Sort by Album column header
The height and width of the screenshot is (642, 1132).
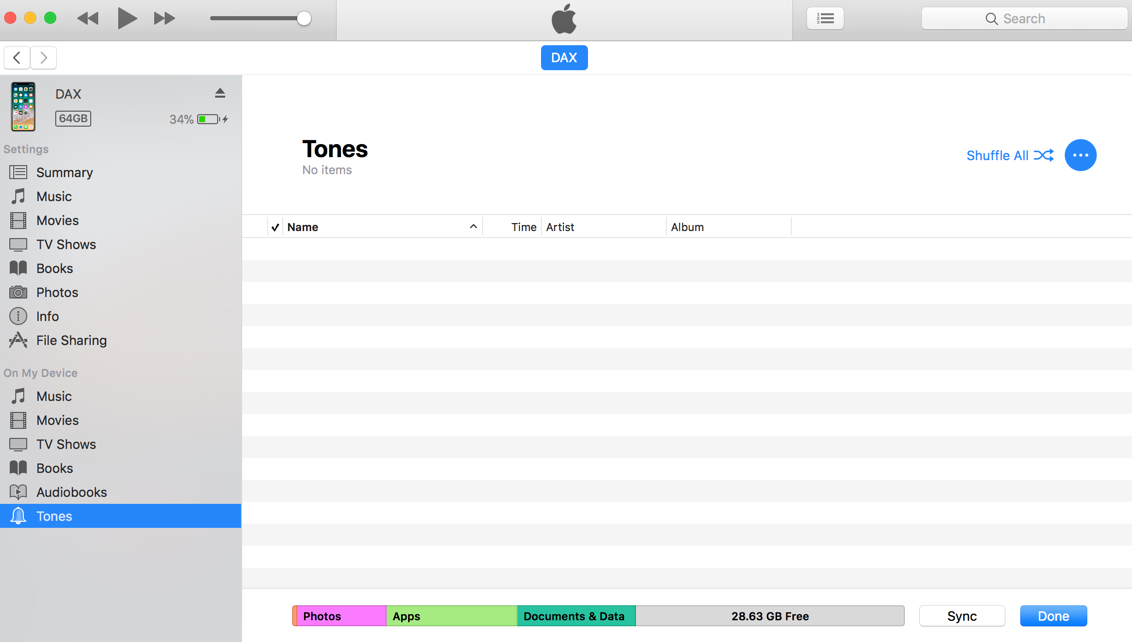pyautogui.click(x=728, y=227)
